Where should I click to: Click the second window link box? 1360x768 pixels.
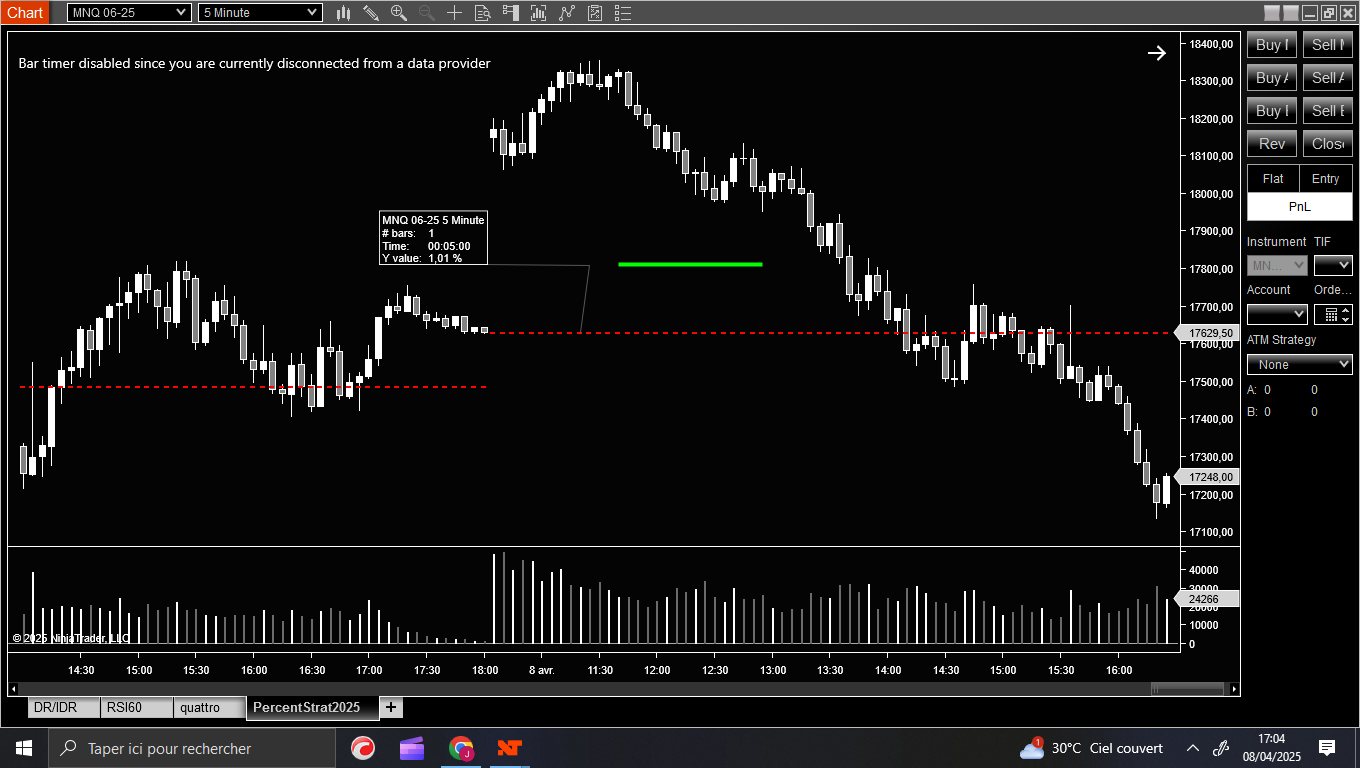coord(1291,13)
